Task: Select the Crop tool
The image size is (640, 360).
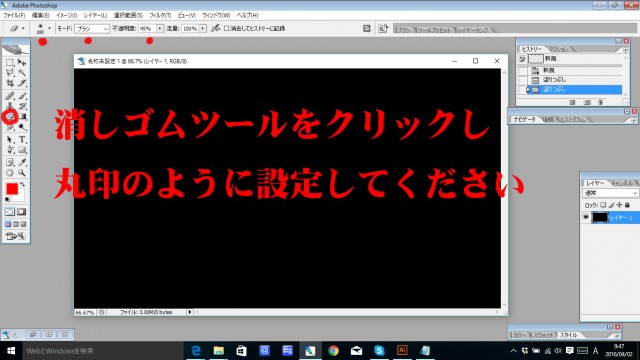Action: pos(10,83)
